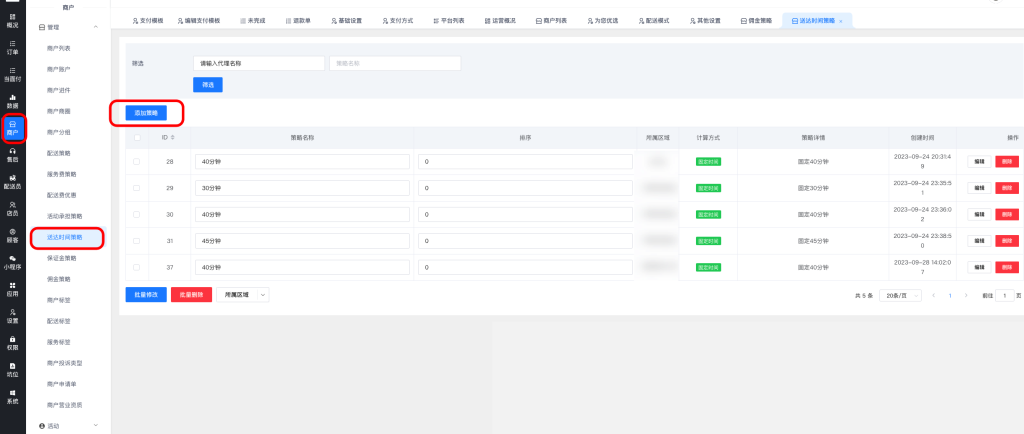
Task: Open the 配送员 (Courier) sidebar icon
Action: point(12,182)
